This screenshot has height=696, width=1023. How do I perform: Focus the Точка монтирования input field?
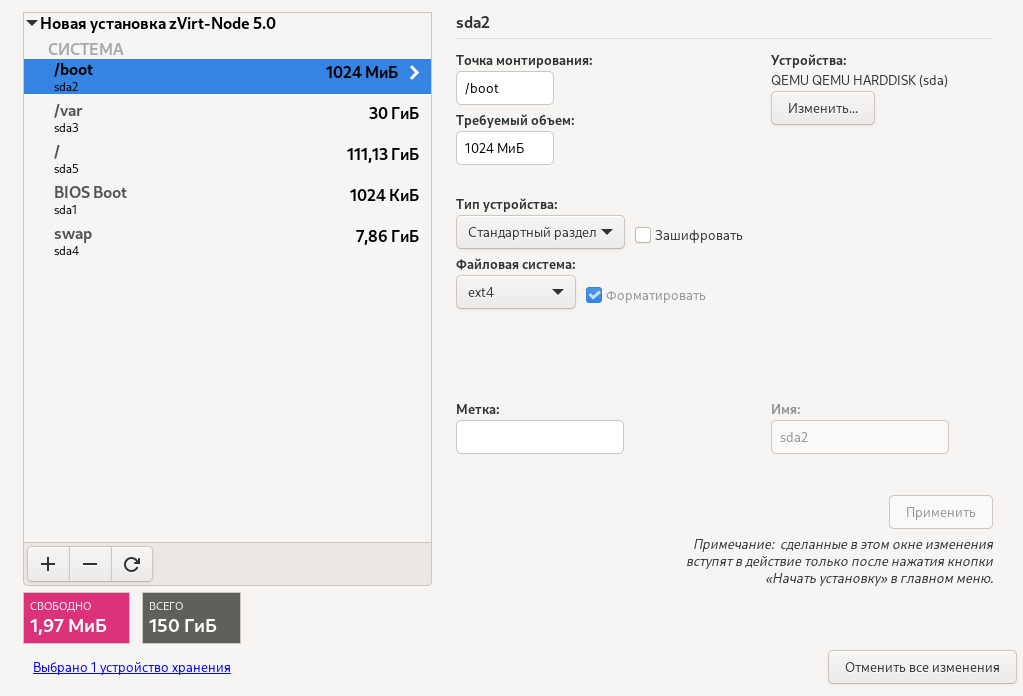[505, 88]
